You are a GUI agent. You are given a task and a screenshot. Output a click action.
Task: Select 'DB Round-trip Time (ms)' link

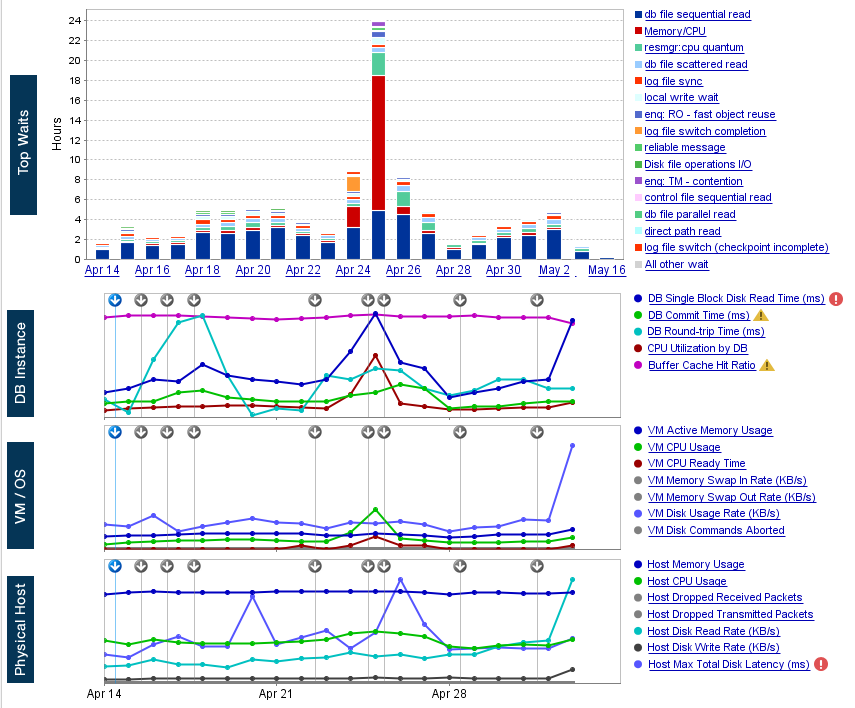coord(706,332)
